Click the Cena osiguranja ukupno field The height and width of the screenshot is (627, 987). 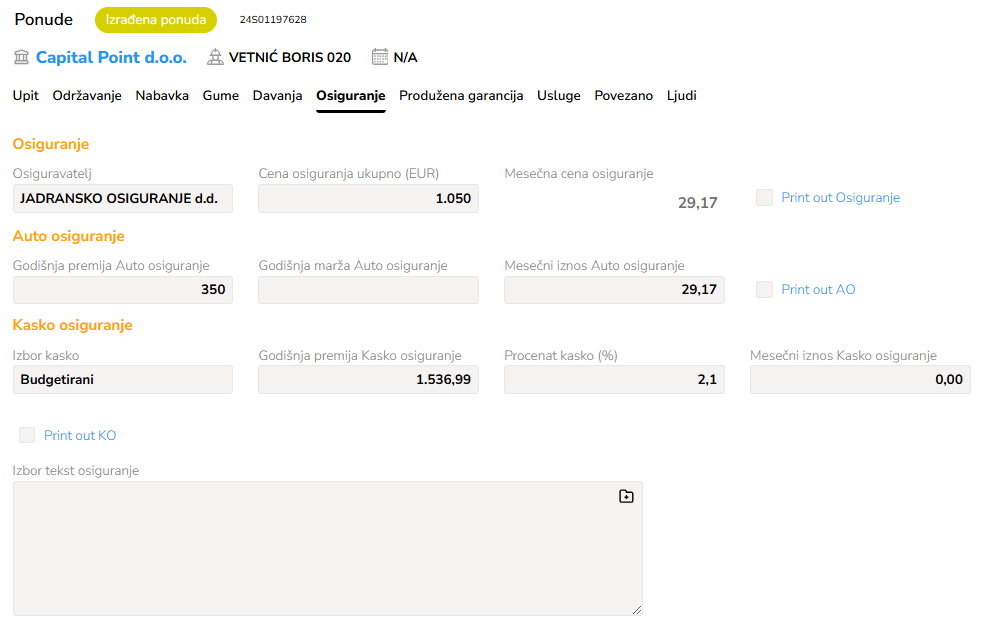pos(368,199)
